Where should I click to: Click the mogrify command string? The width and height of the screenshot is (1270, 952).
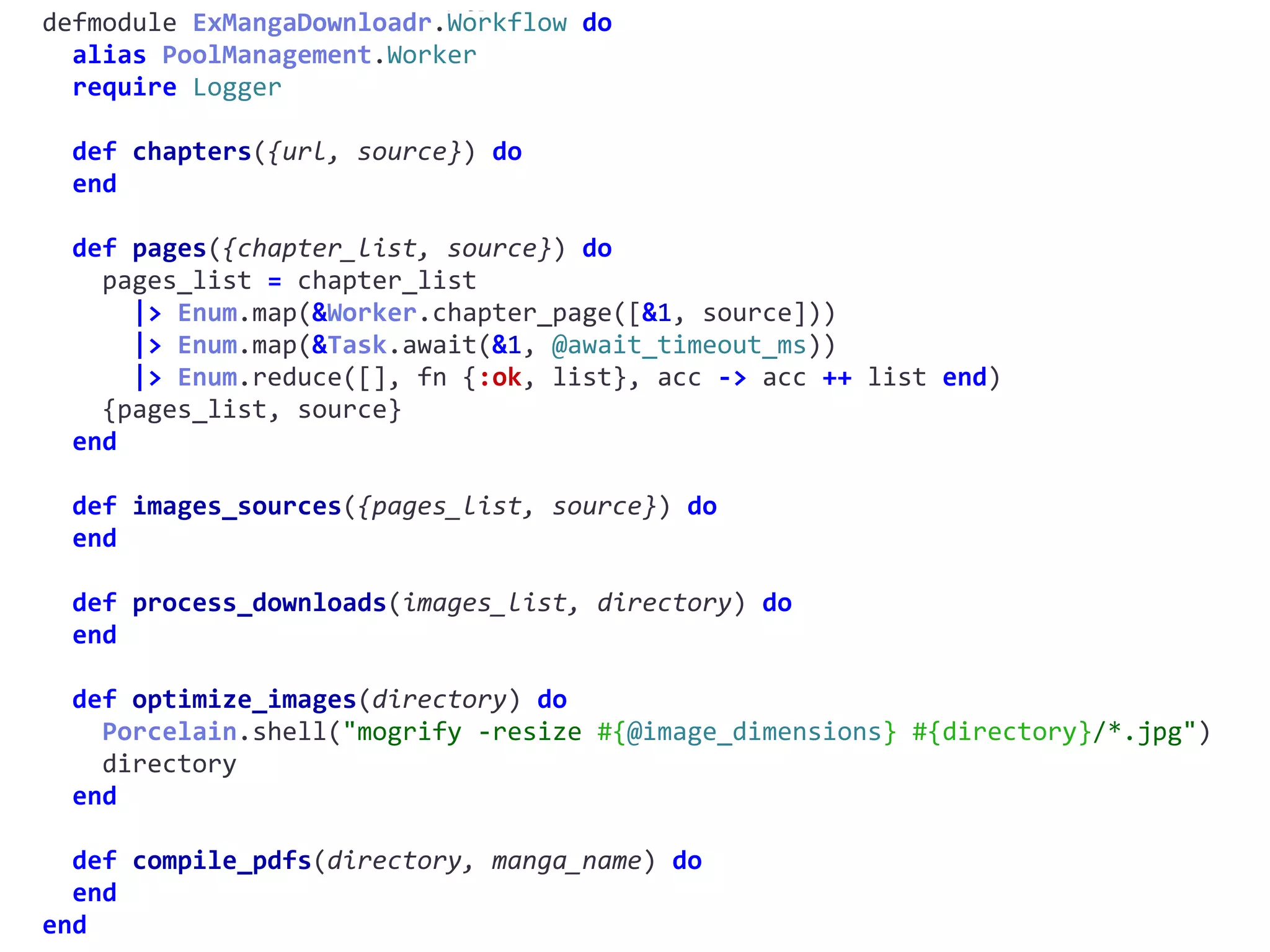point(769,732)
